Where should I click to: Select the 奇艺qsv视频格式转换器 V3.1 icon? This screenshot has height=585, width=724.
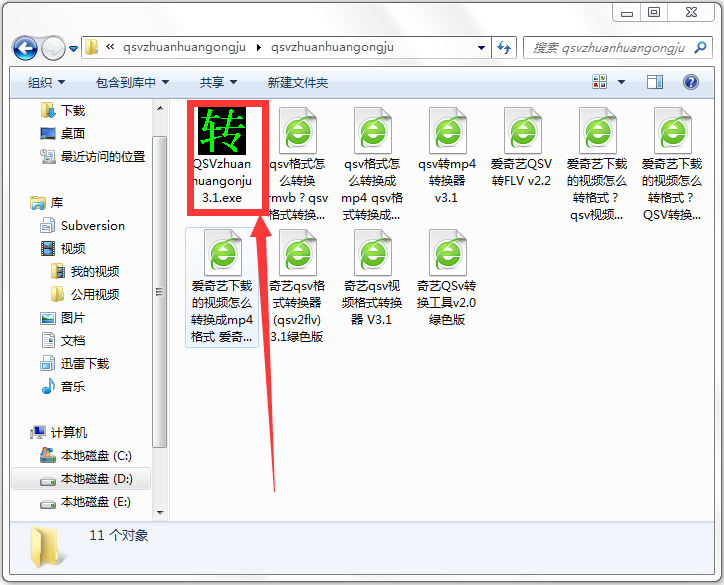(x=373, y=253)
